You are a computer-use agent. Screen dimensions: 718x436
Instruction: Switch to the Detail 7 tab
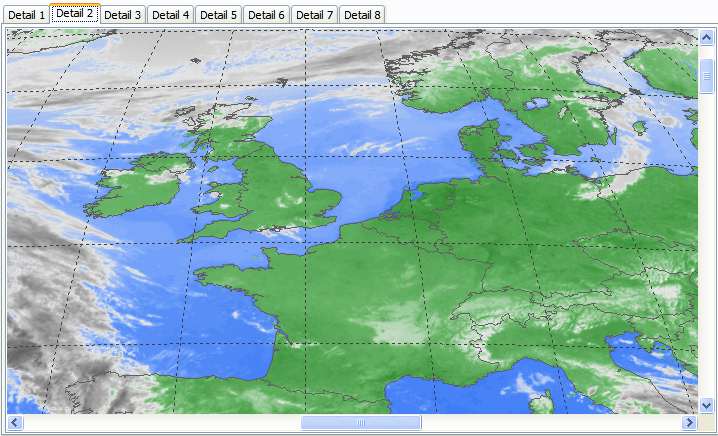coord(314,15)
